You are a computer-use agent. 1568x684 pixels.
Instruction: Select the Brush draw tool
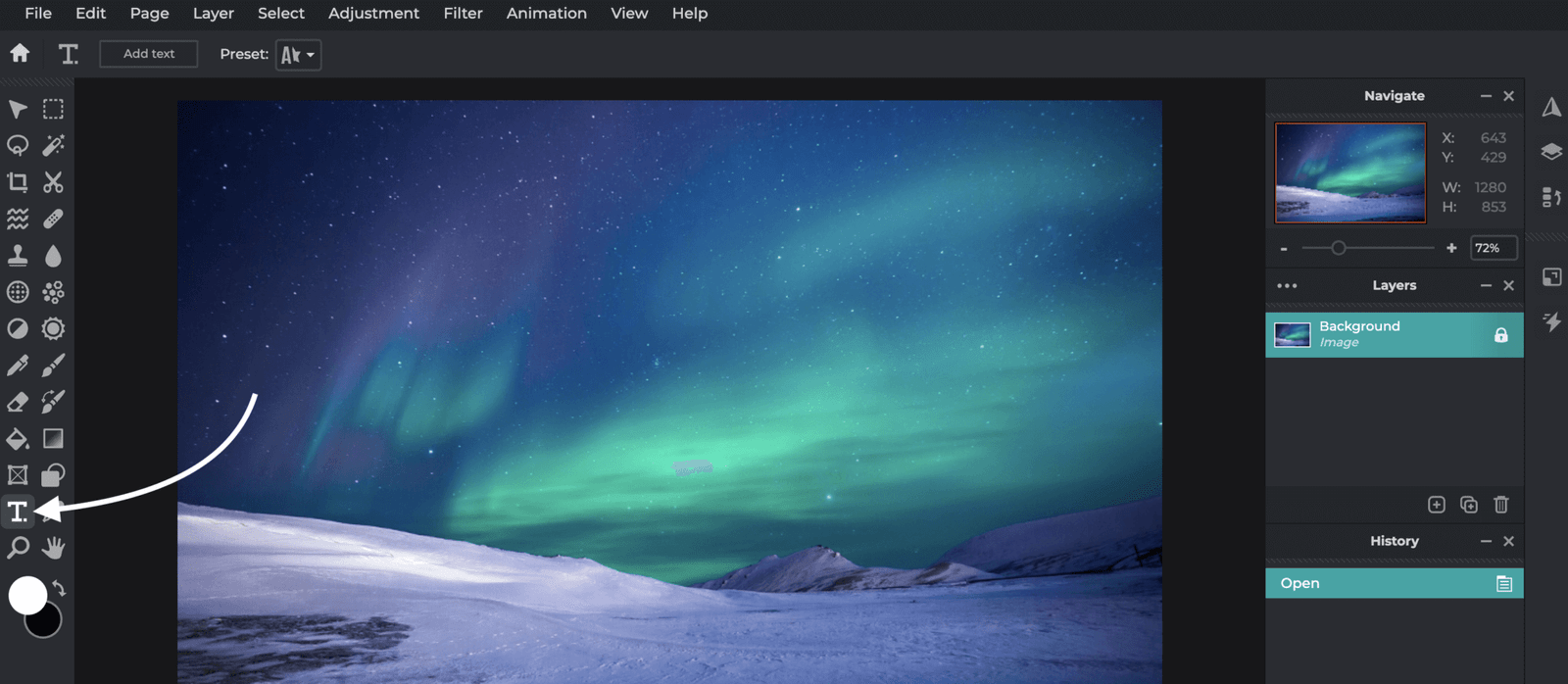pyautogui.click(x=53, y=366)
